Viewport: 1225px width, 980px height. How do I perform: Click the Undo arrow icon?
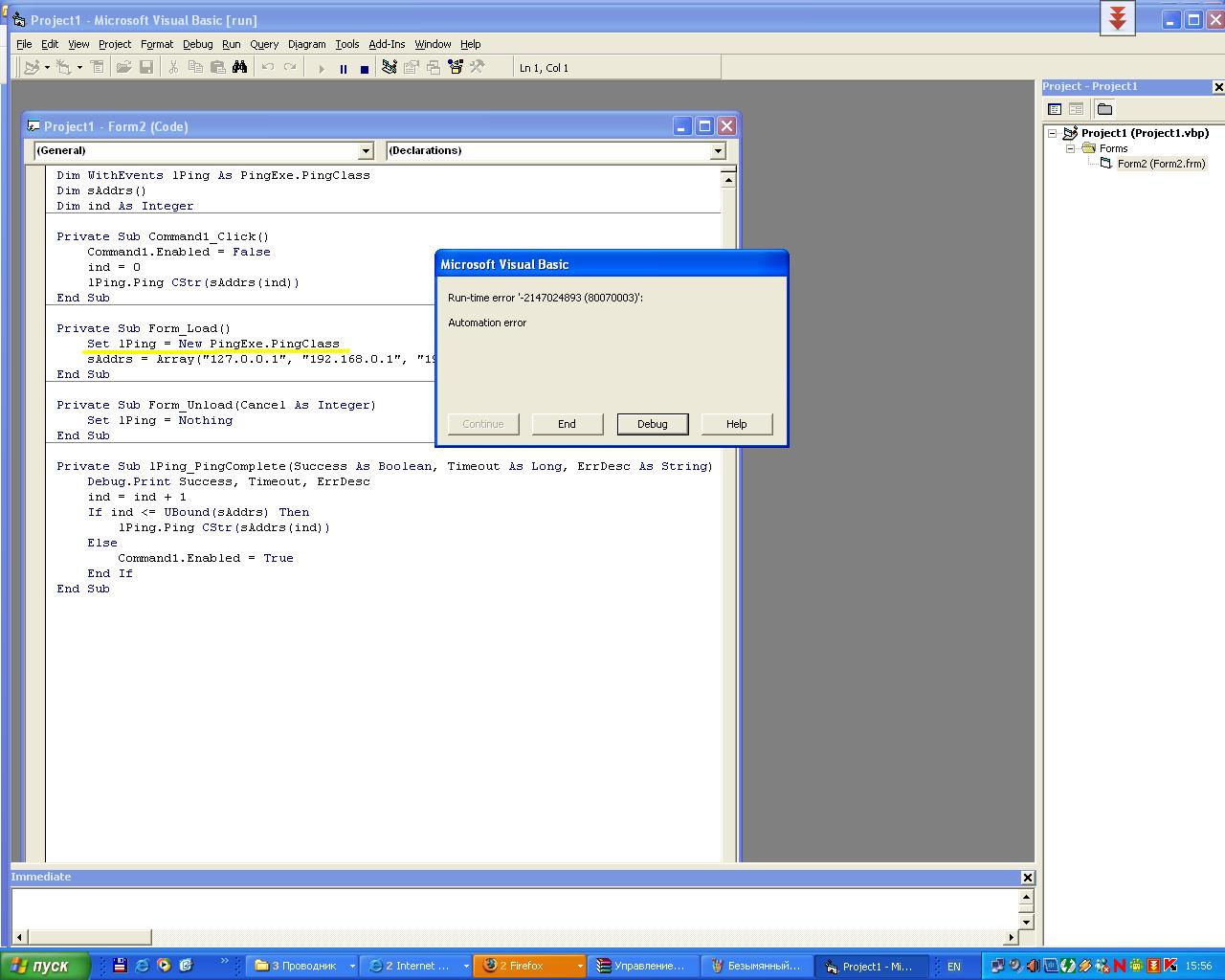268,67
